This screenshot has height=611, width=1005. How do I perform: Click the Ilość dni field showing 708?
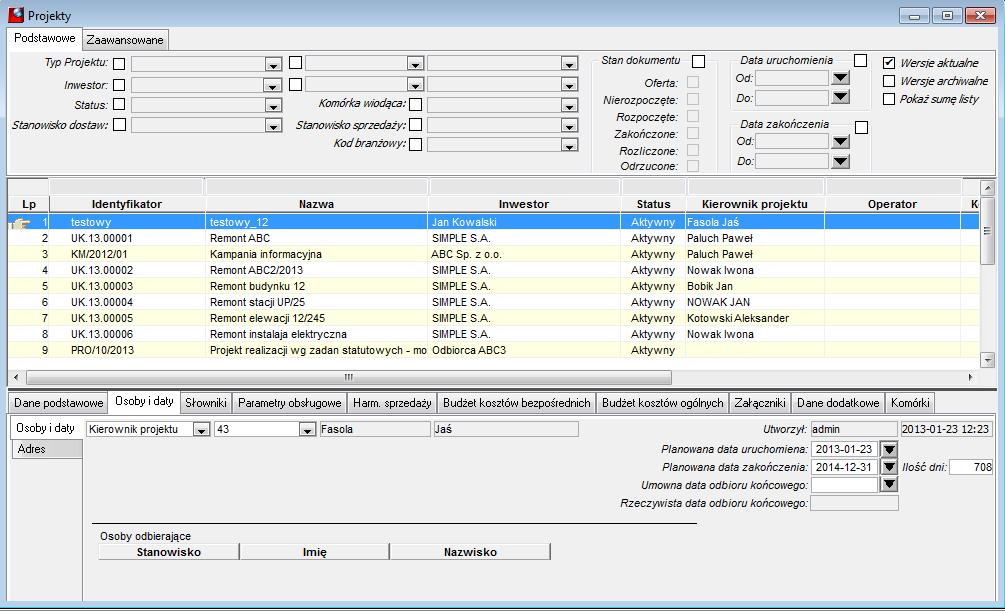pos(971,467)
